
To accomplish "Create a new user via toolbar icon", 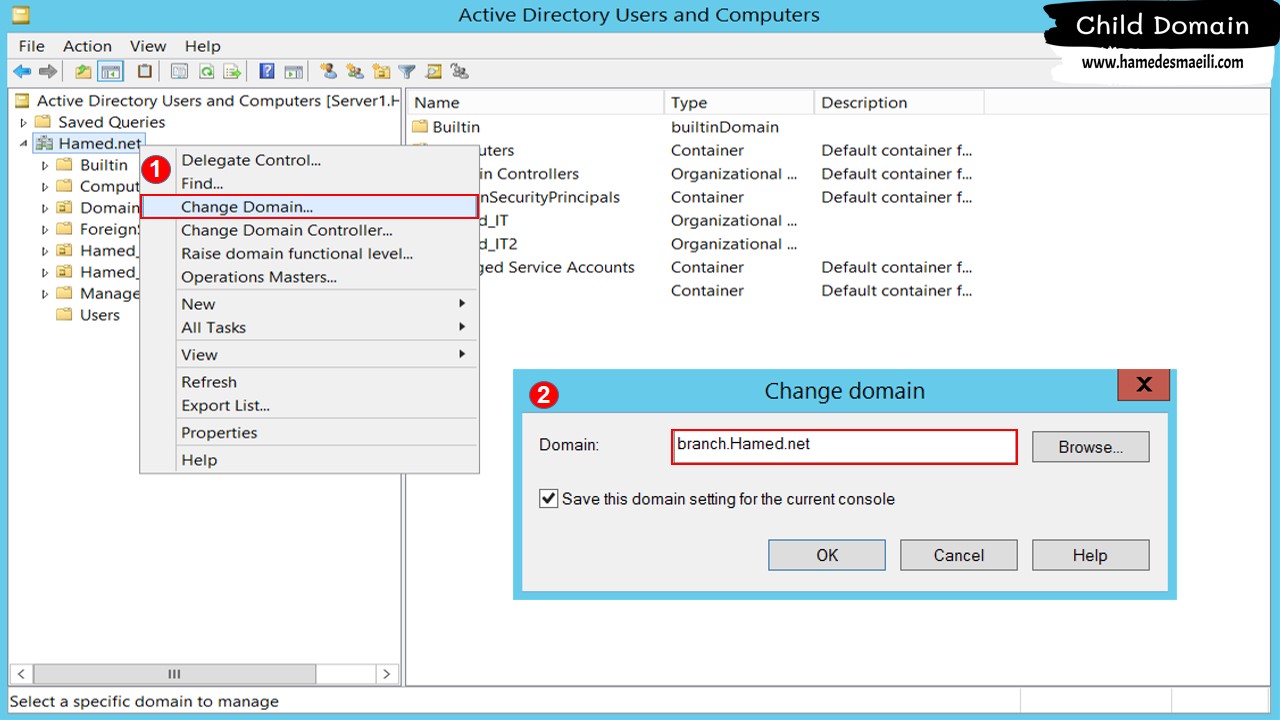I will coord(328,71).
